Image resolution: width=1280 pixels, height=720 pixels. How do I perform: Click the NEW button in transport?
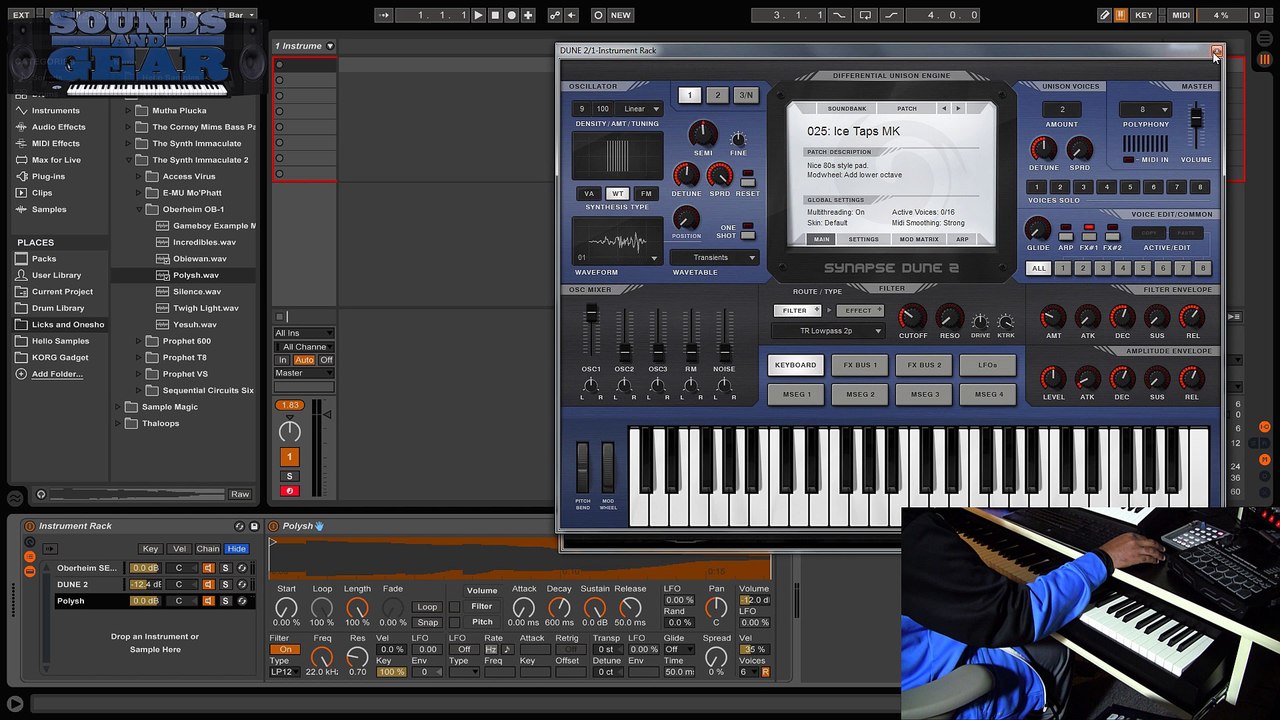click(621, 15)
